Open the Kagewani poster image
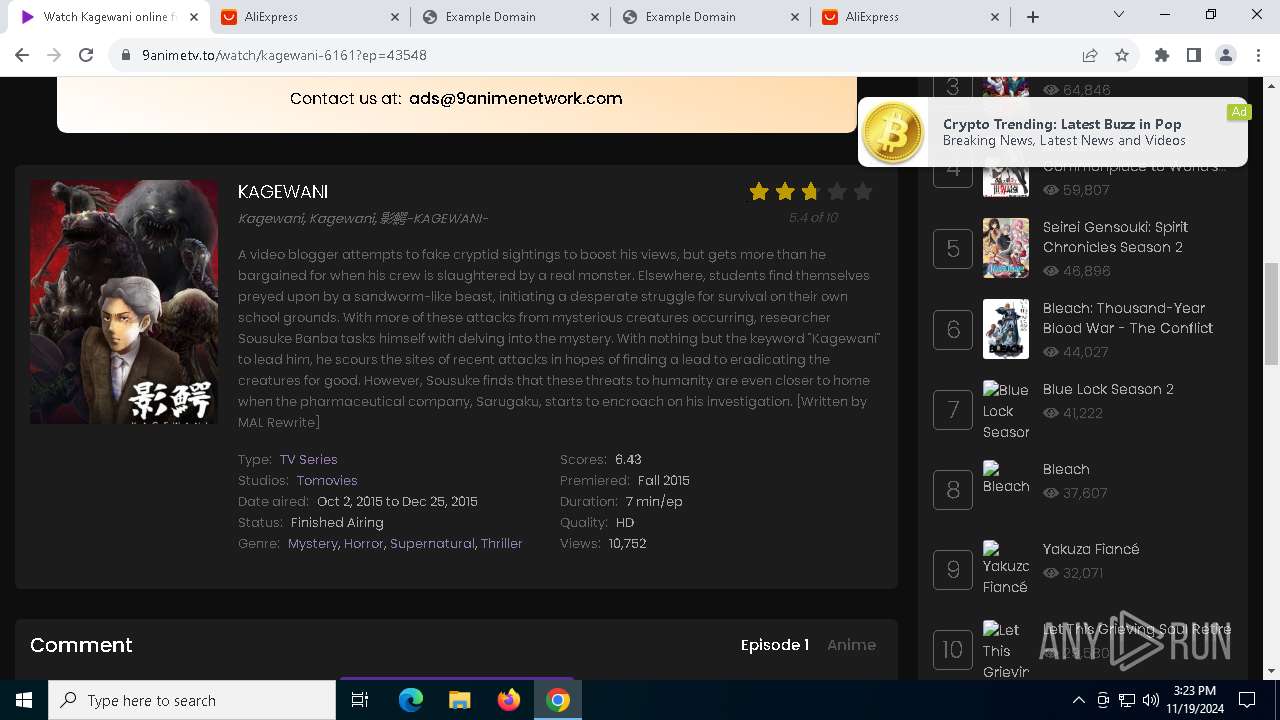 pos(124,302)
